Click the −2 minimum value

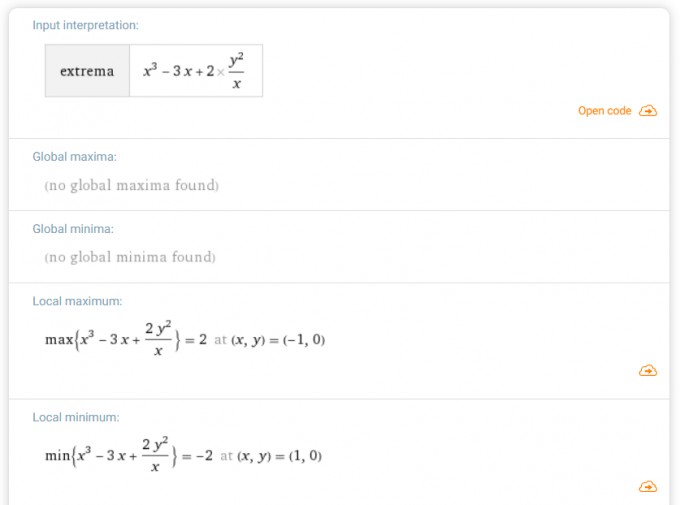pos(204,456)
